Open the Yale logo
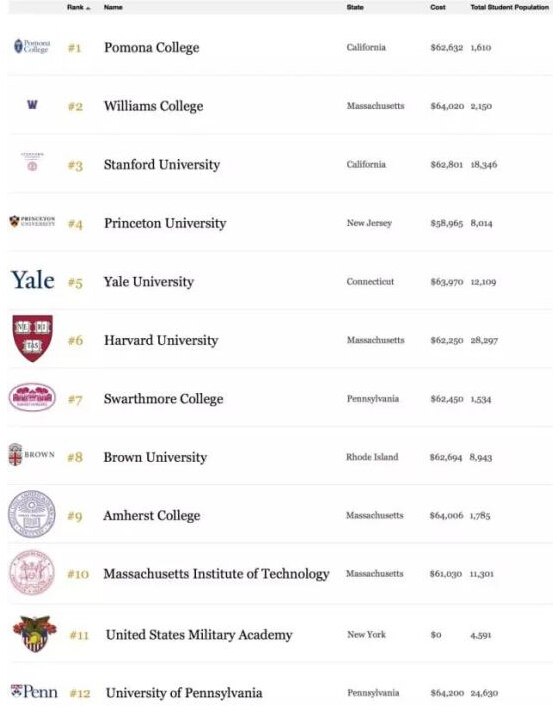 click(x=32, y=280)
